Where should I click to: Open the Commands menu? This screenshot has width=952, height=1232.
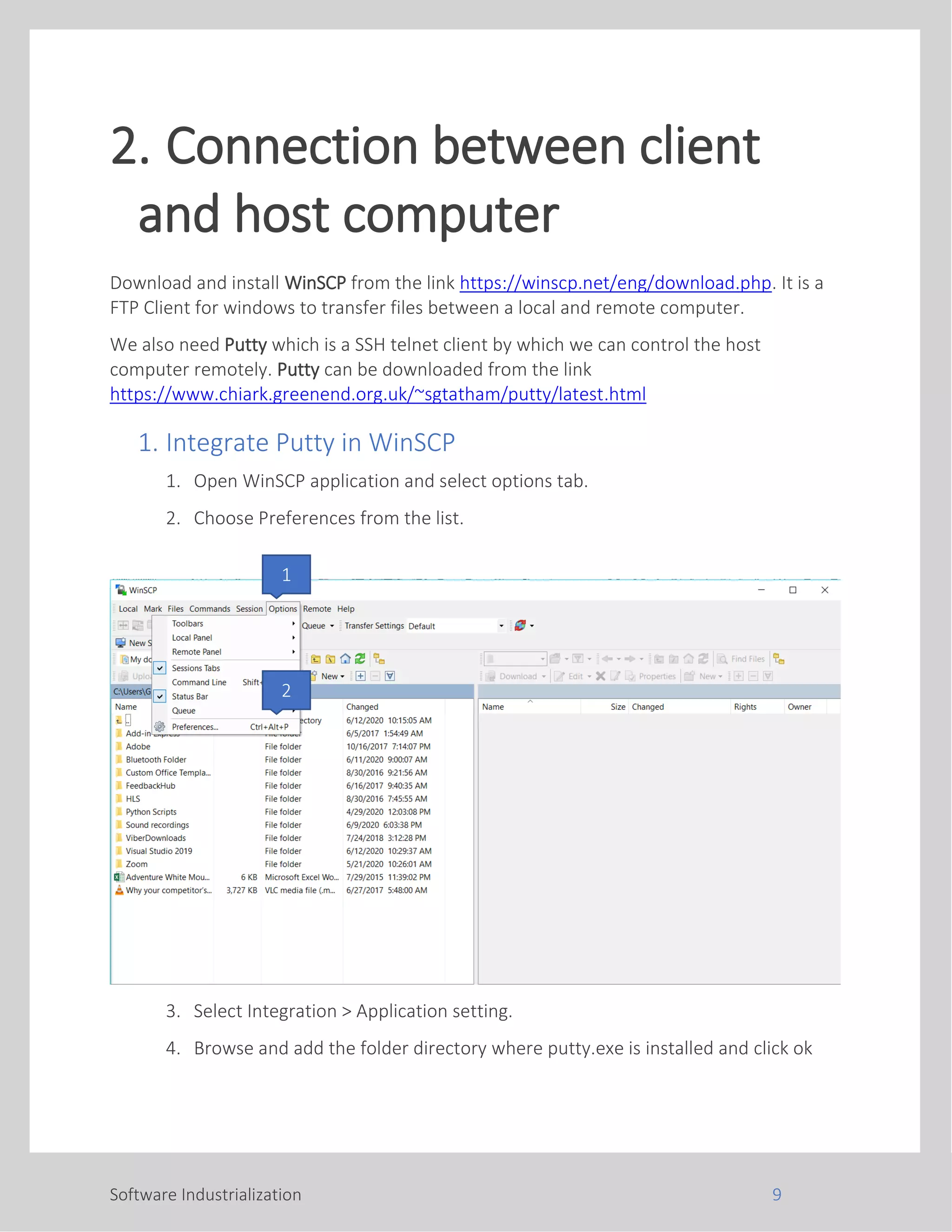(209, 609)
